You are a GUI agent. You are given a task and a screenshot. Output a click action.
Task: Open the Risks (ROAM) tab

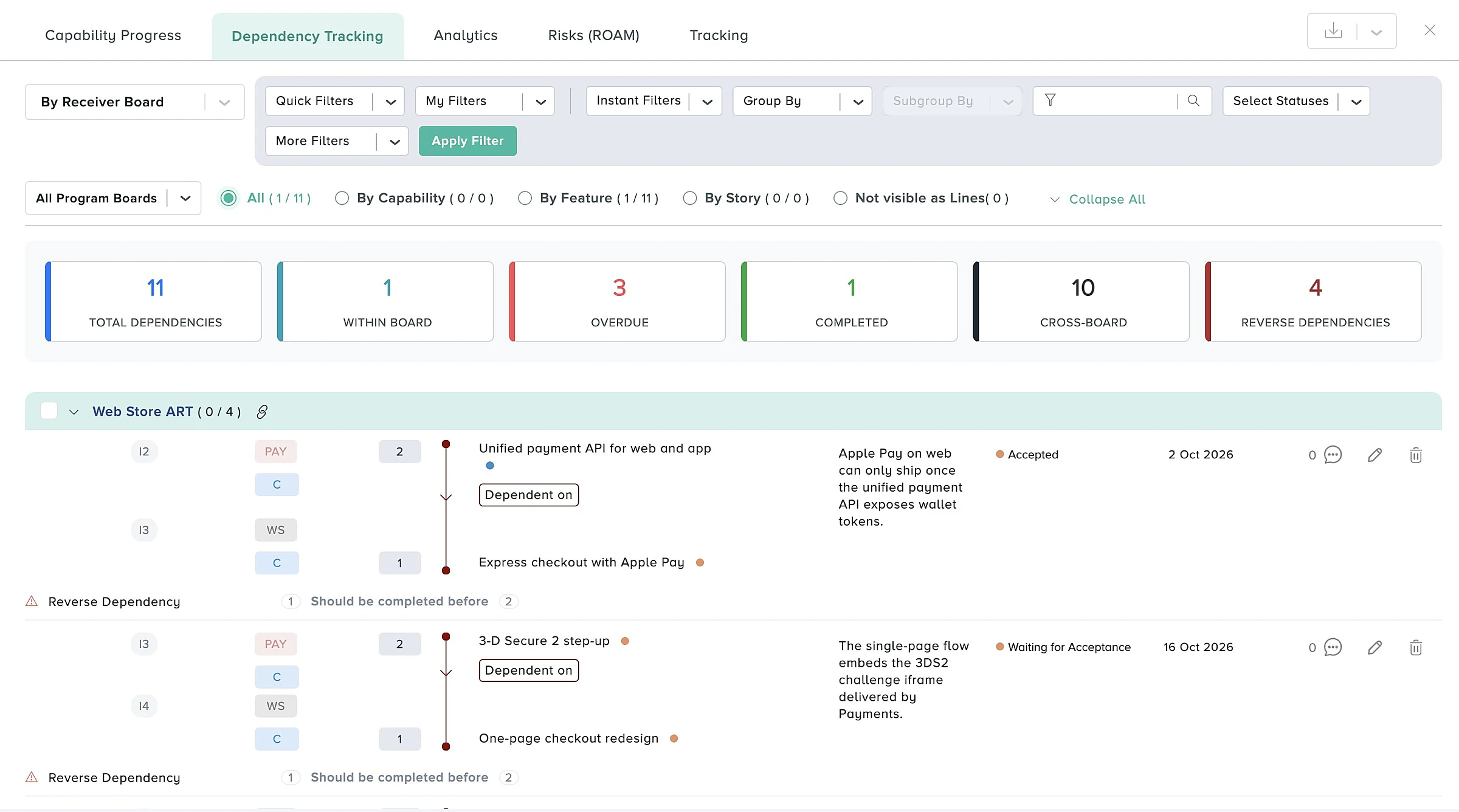pos(593,35)
